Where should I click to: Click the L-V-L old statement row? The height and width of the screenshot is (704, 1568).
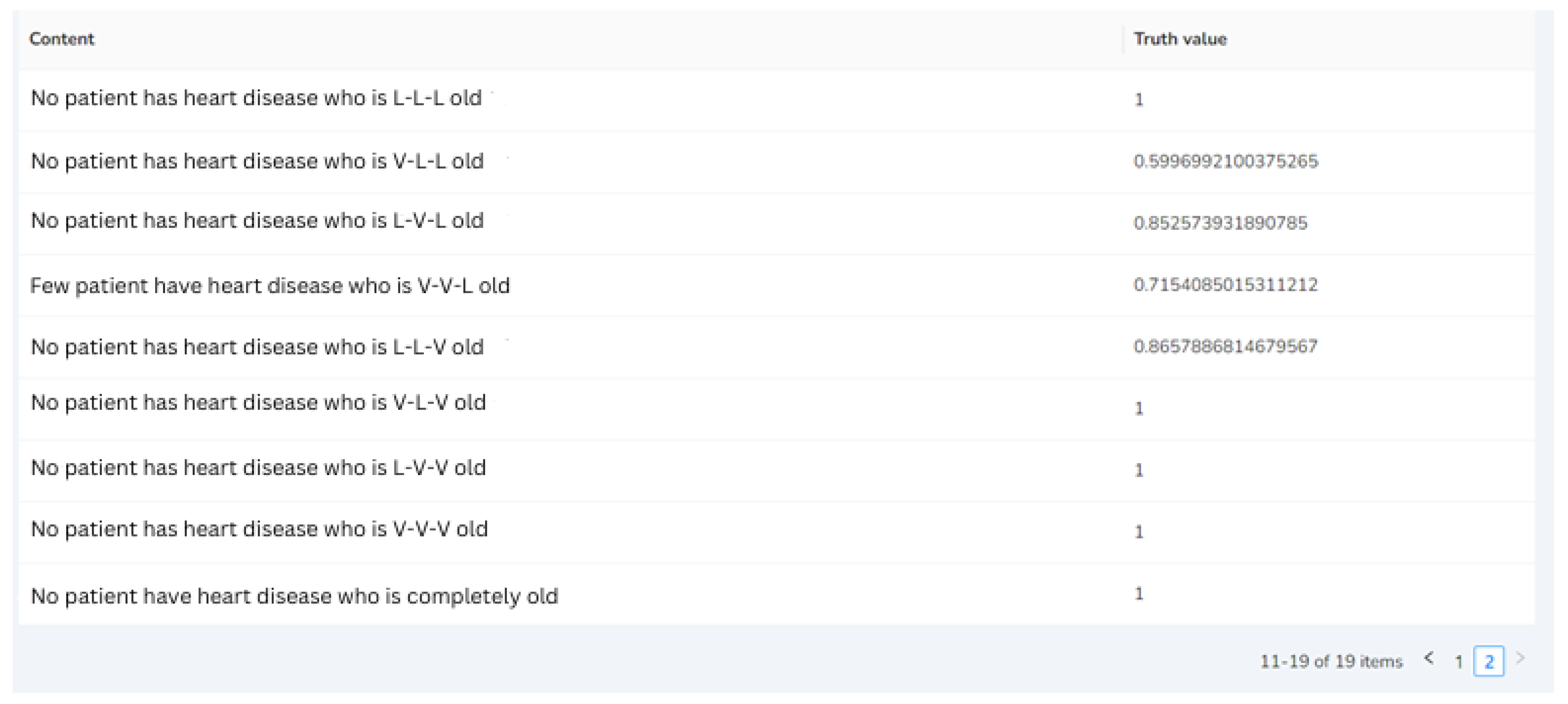coord(258,221)
